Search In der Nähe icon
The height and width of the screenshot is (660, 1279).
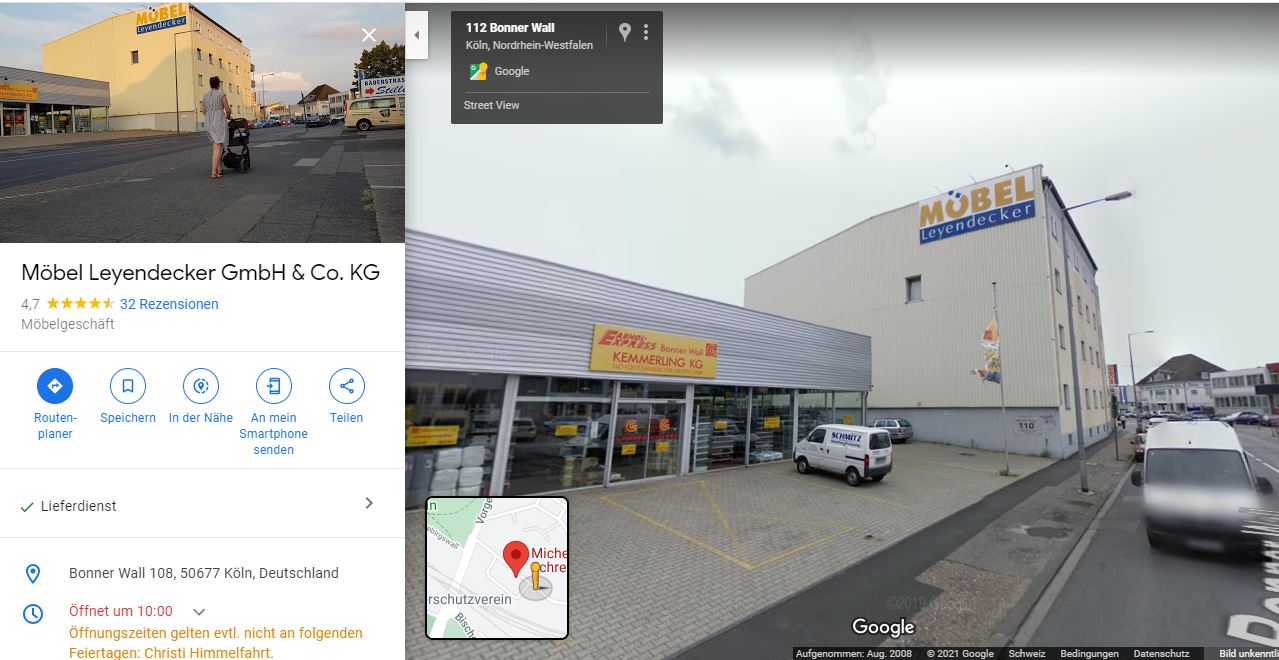(201, 386)
